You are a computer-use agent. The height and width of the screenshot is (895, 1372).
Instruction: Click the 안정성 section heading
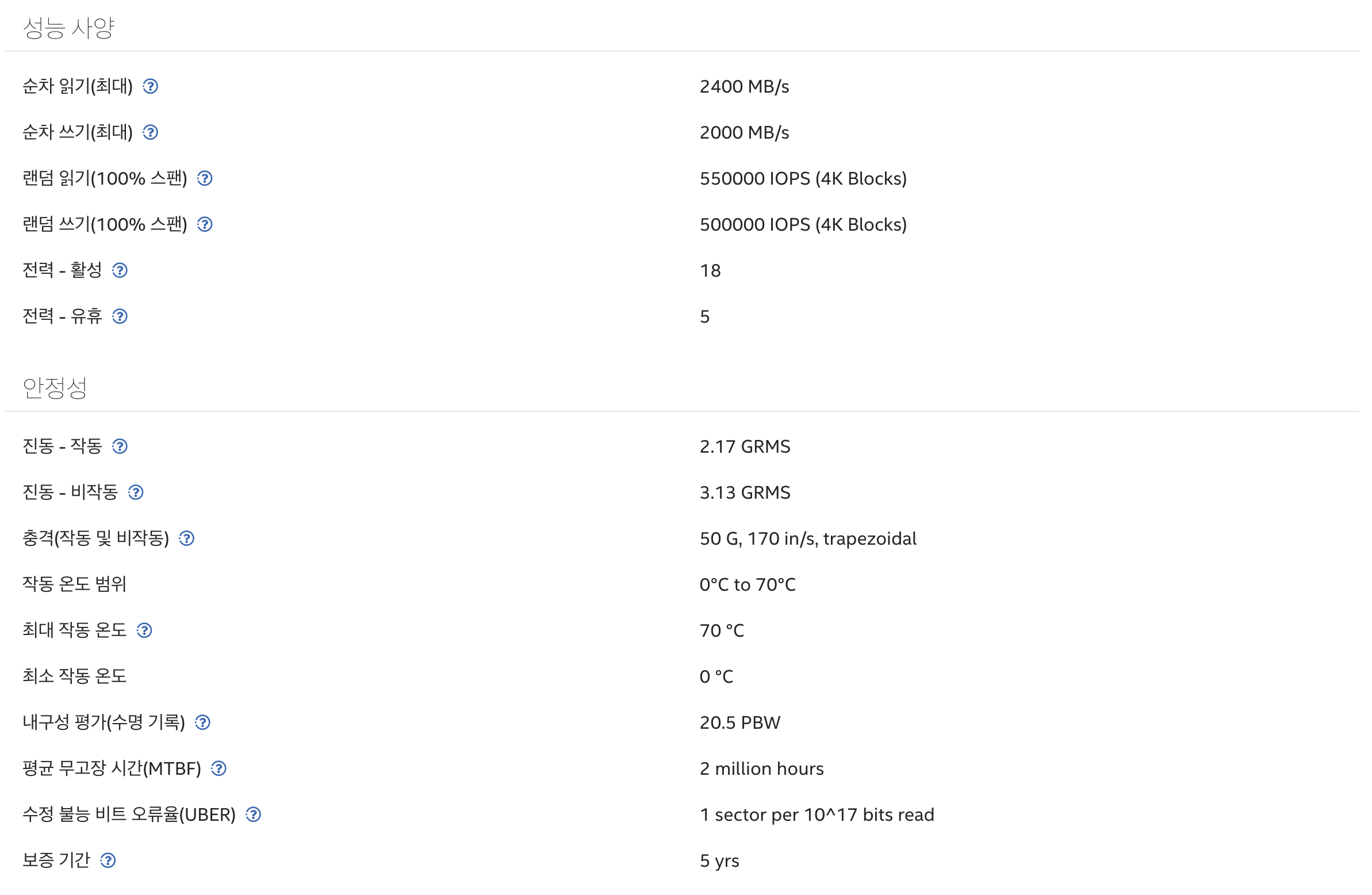pos(55,388)
